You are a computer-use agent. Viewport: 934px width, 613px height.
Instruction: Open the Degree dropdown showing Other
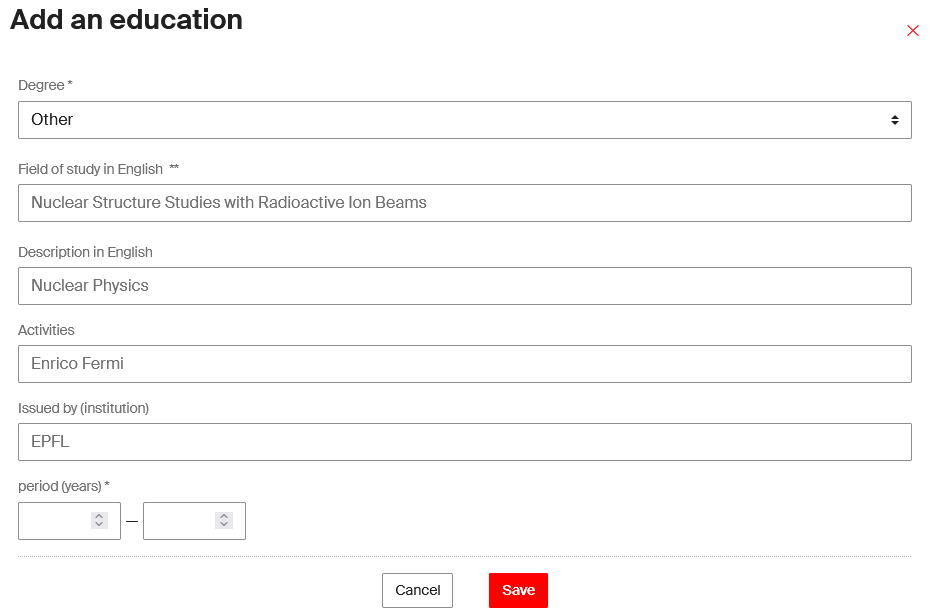(x=465, y=119)
